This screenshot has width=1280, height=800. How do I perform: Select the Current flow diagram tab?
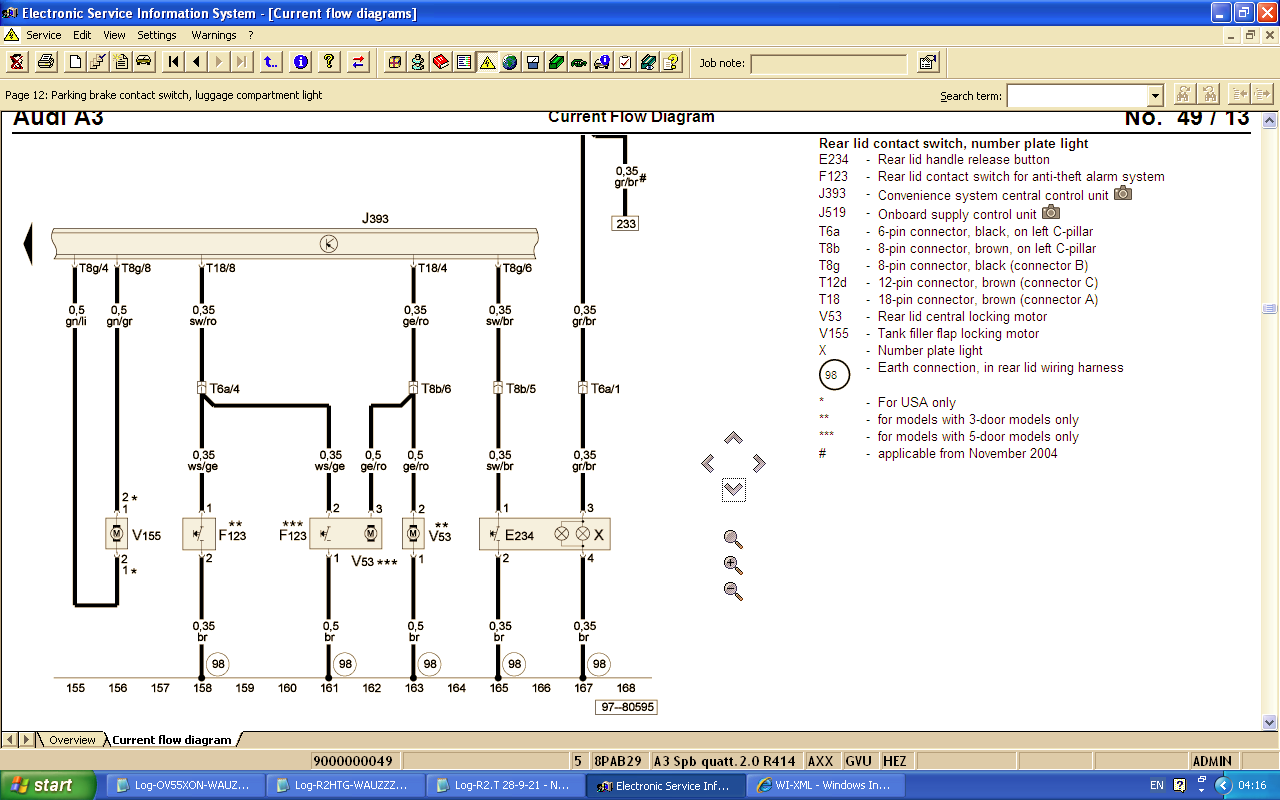171,740
